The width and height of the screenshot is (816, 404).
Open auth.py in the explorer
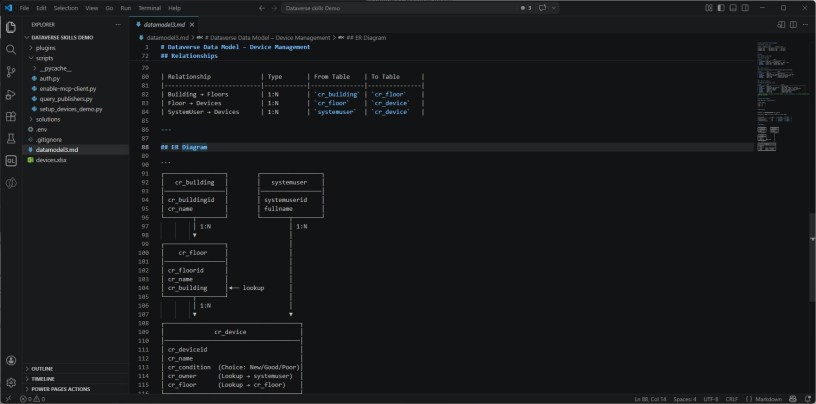(48, 78)
